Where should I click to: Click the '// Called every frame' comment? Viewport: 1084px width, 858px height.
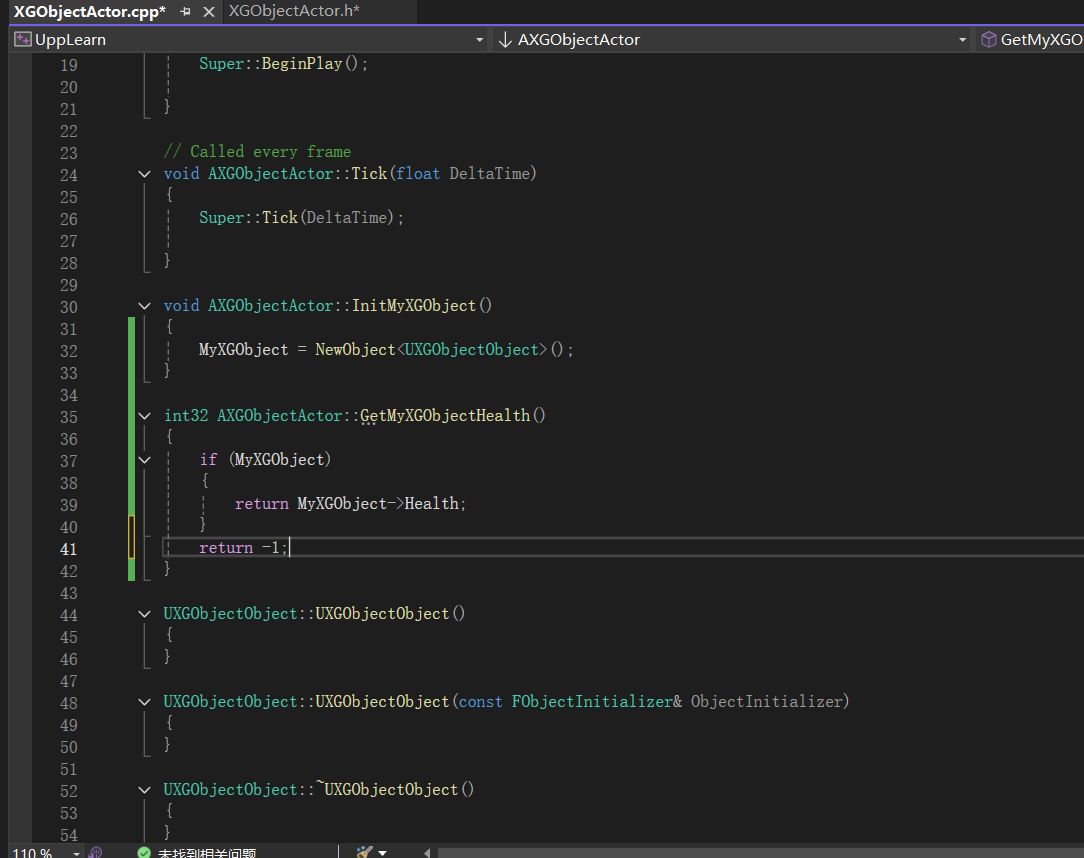[x=257, y=151]
